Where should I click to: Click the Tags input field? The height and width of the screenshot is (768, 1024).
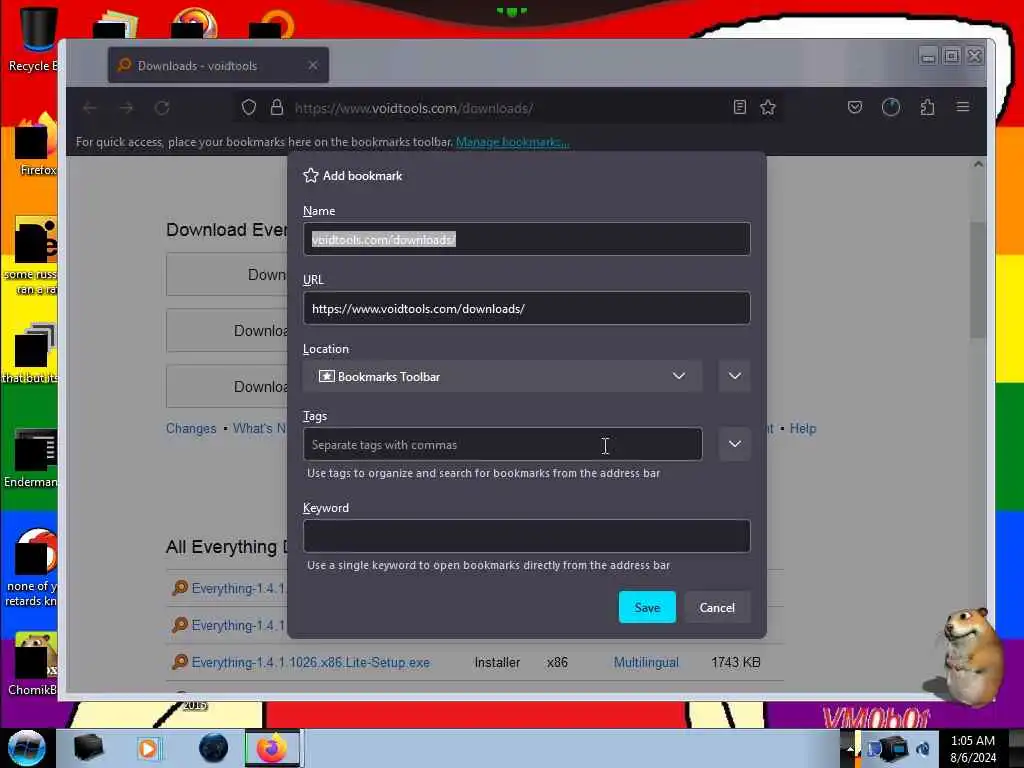pyautogui.click(x=502, y=445)
